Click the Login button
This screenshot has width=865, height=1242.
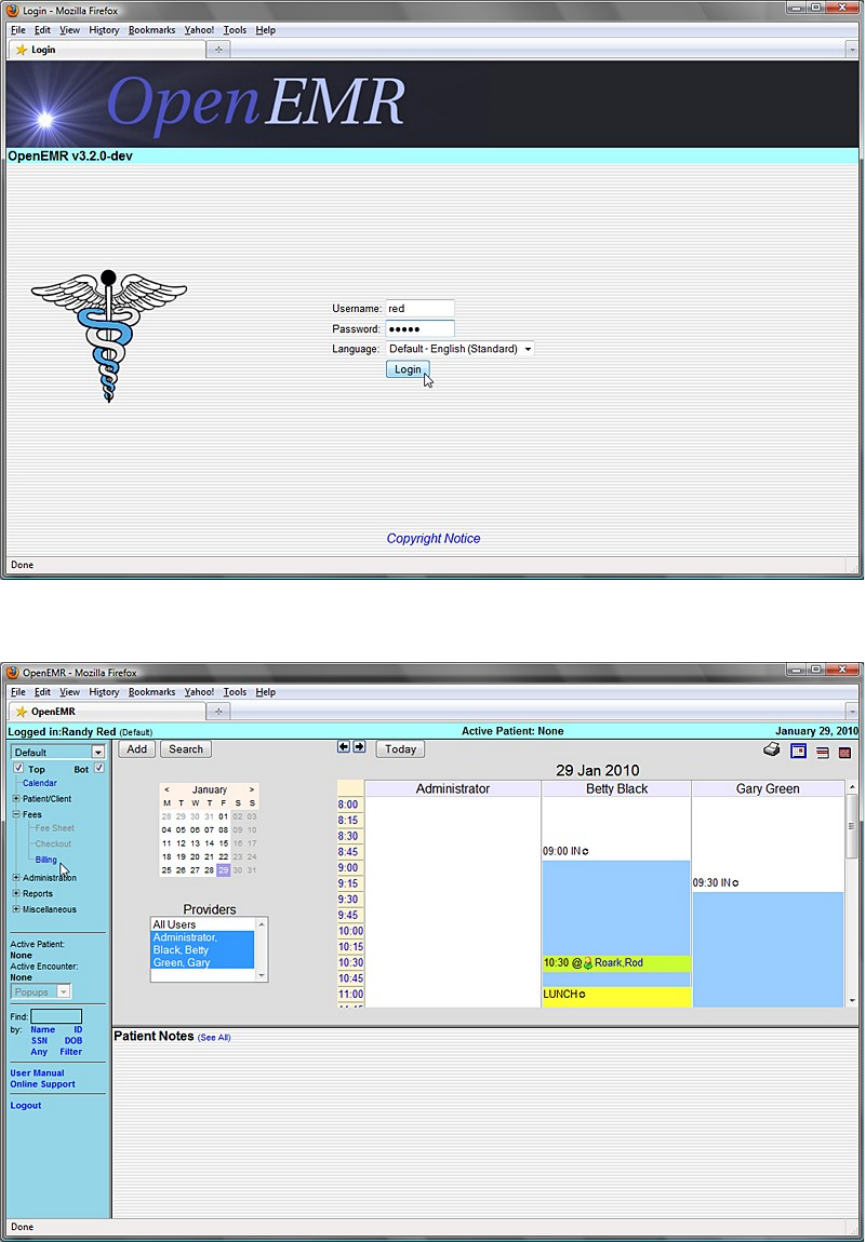pyautogui.click(x=408, y=369)
